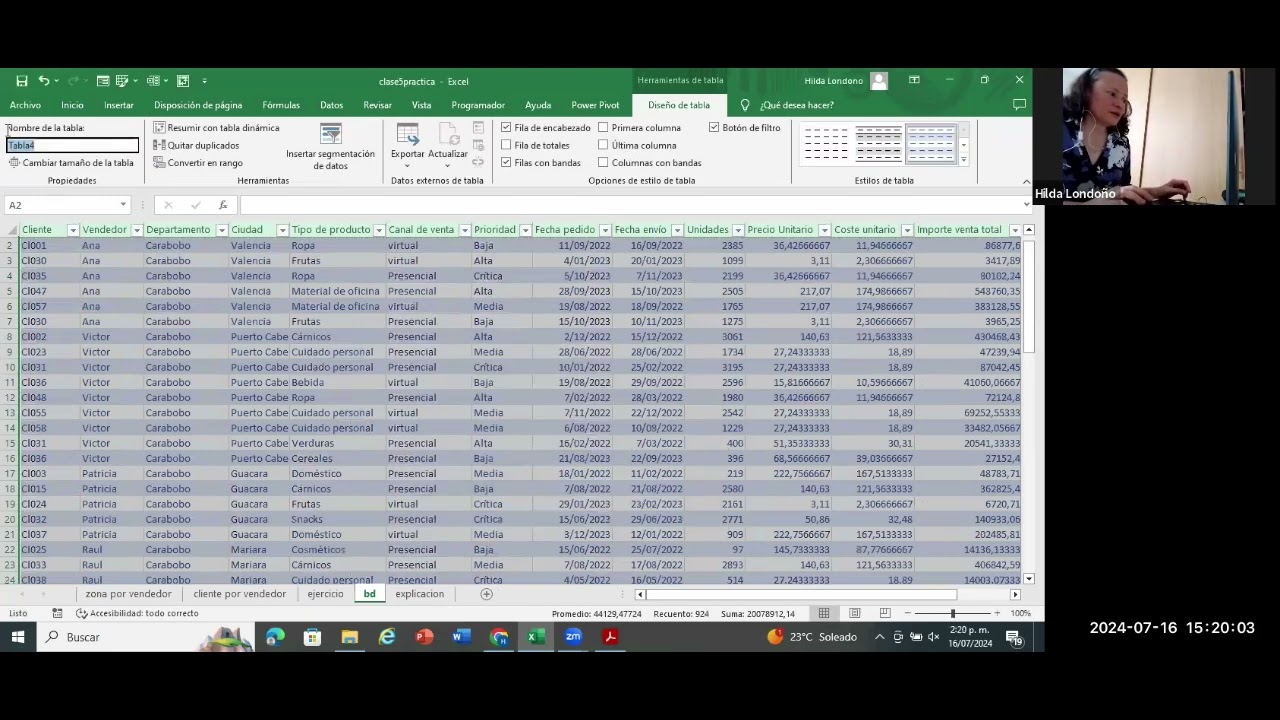Viewport: 1280px width, 720px height.
Task: Adjust the zoom slider in status bar
Action: tap(952, 613)
